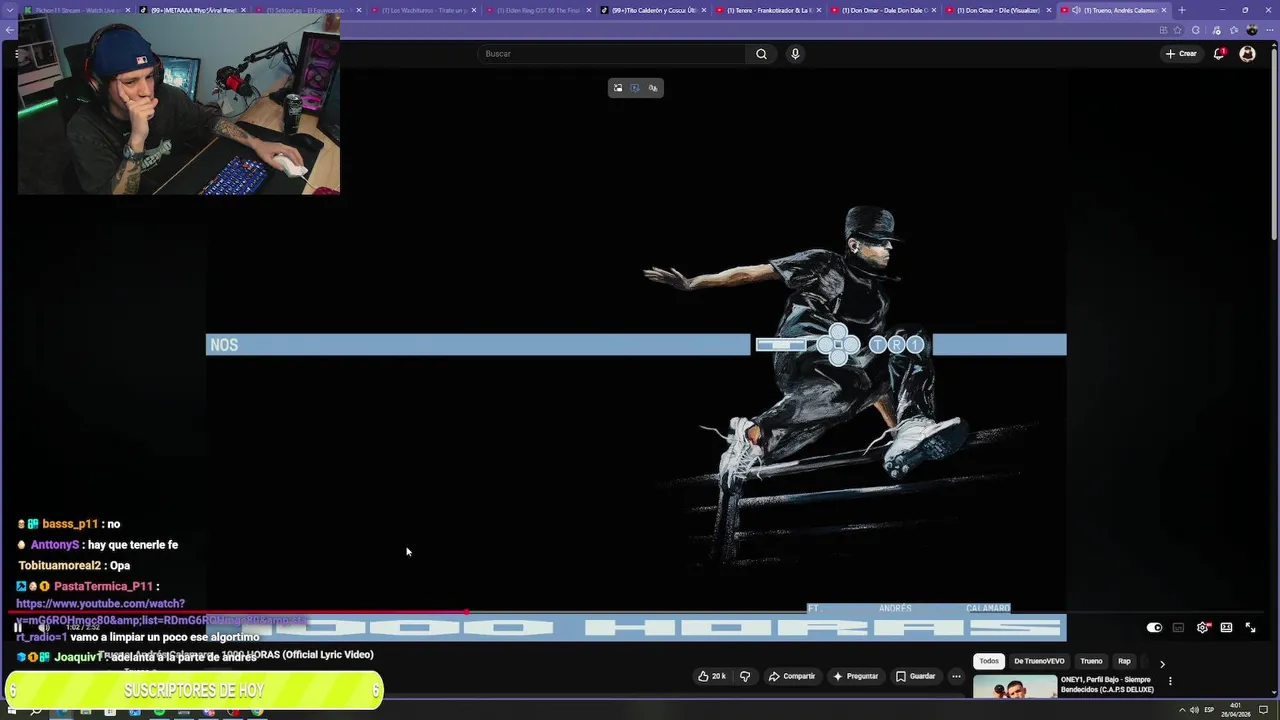The image size is (1280, 720).
Task: Toggle subtitles in the player
Action: [1178, 628]
